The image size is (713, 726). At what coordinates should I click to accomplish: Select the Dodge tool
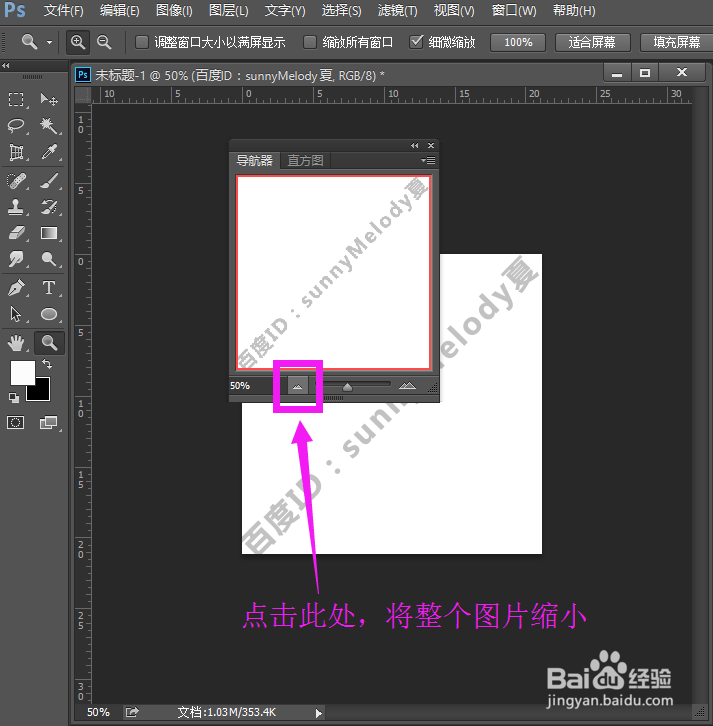pos(49,259)
